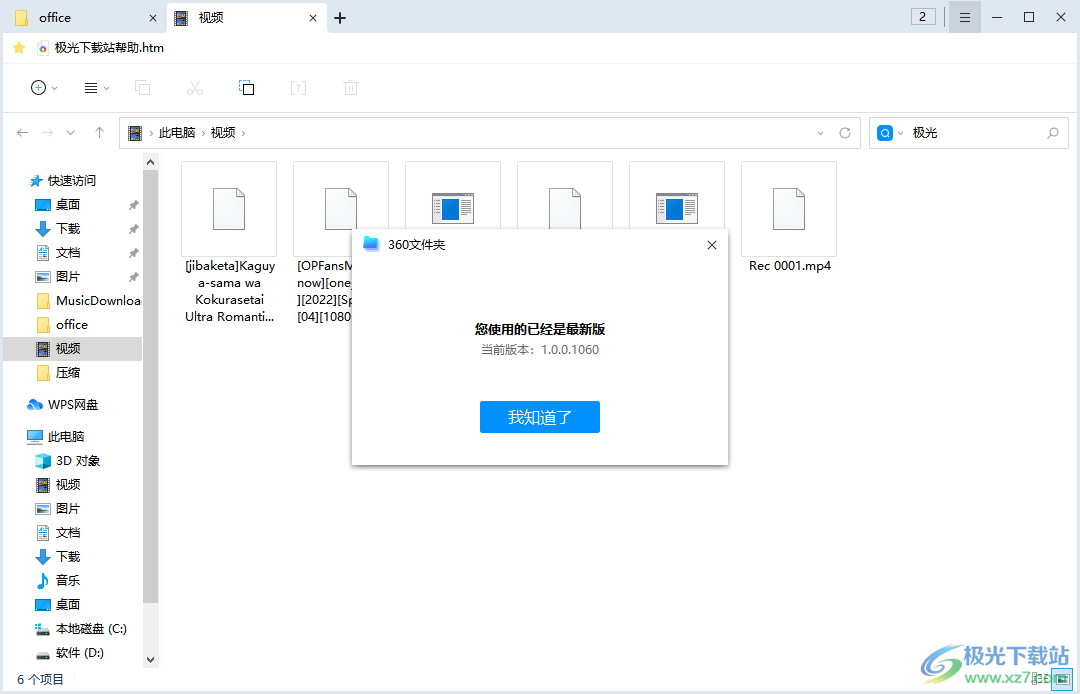Refresh the current folder
Viewport: 1080px width, 694px height.
click(845, 133)
